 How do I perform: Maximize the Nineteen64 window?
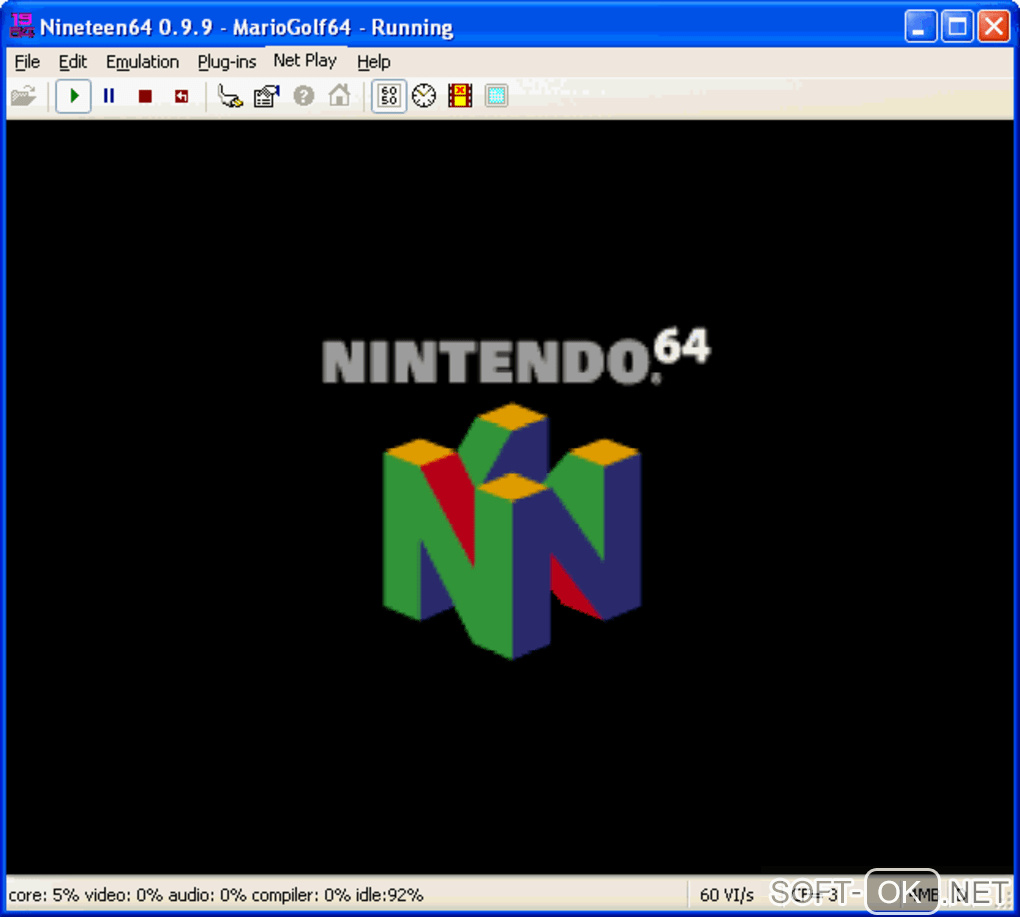point(957,27)
